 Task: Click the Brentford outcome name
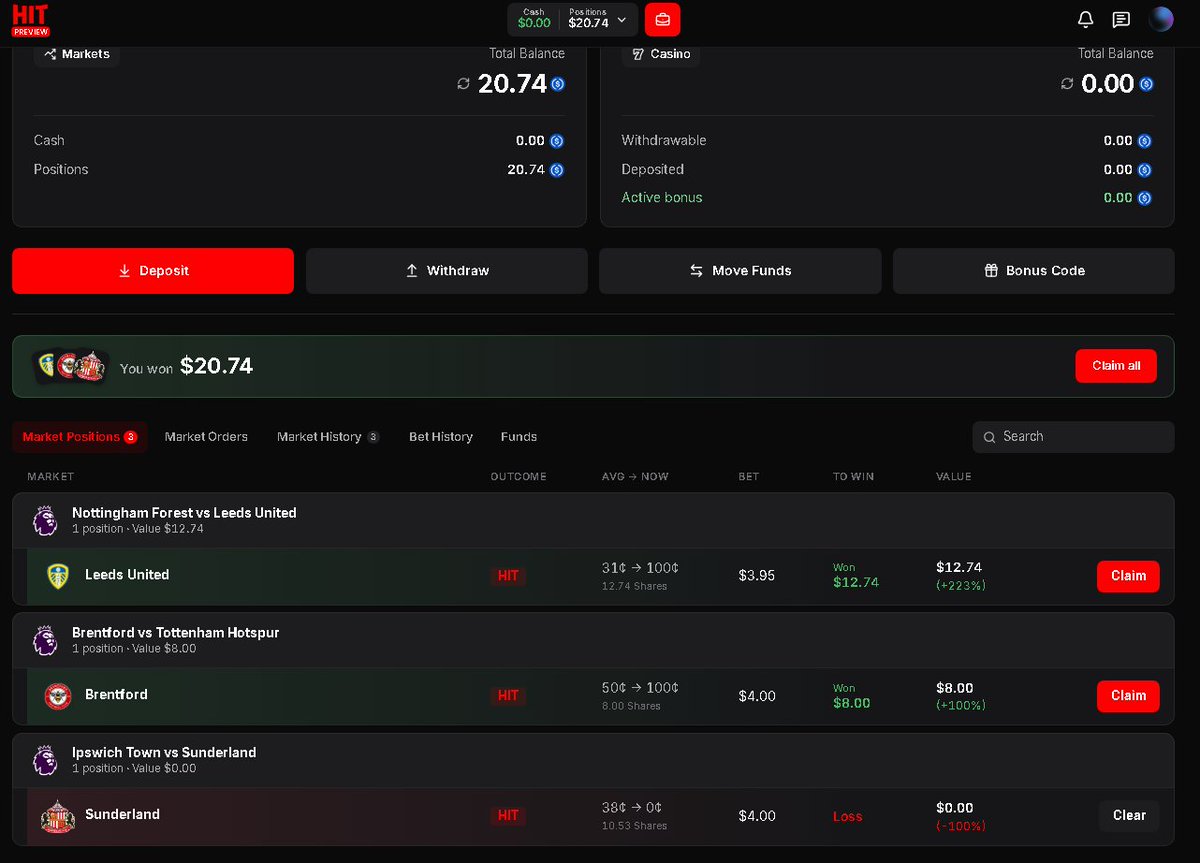(116, 695)
